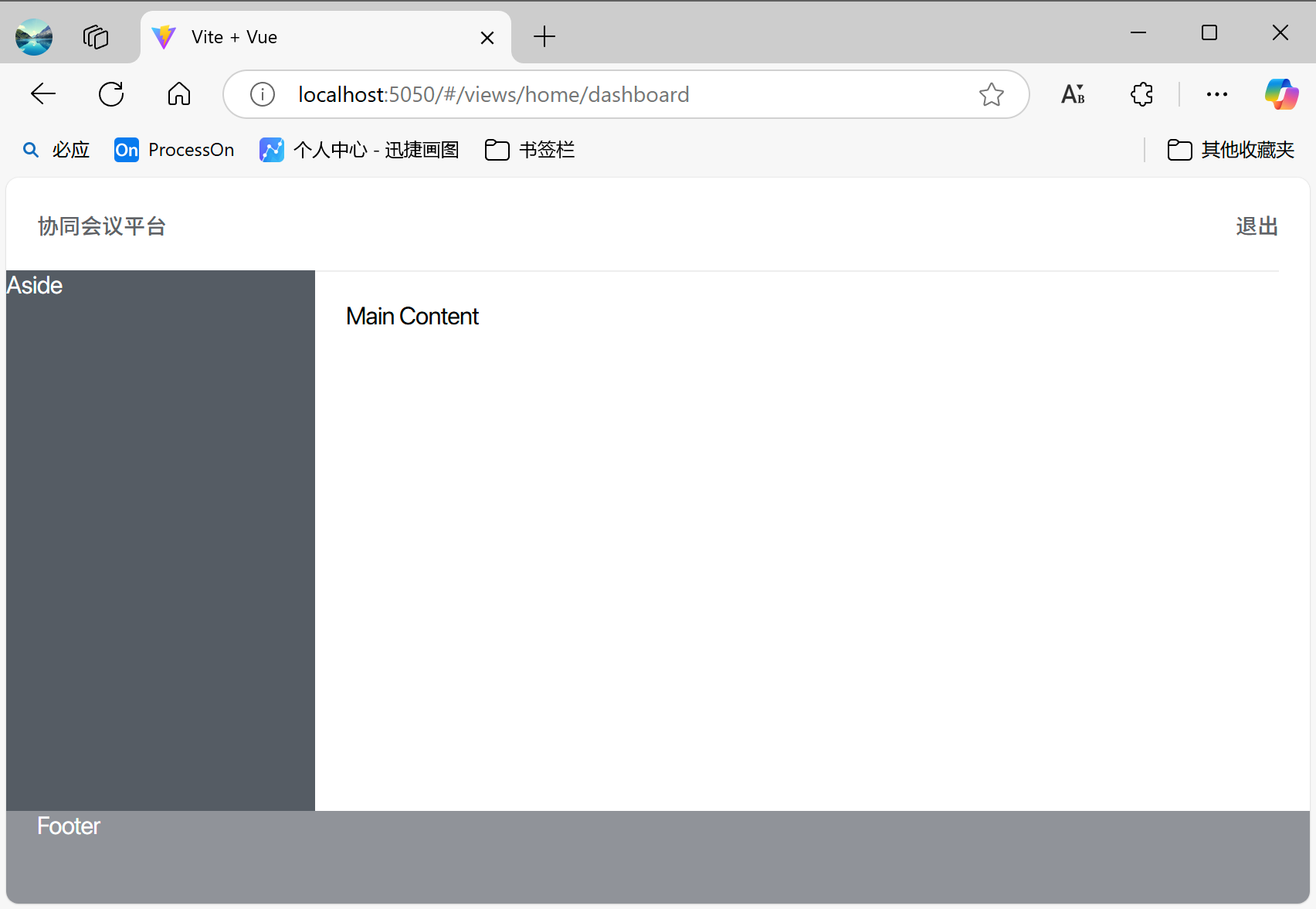
Task: Click the Aside text in sidebar
Action: 35,286
